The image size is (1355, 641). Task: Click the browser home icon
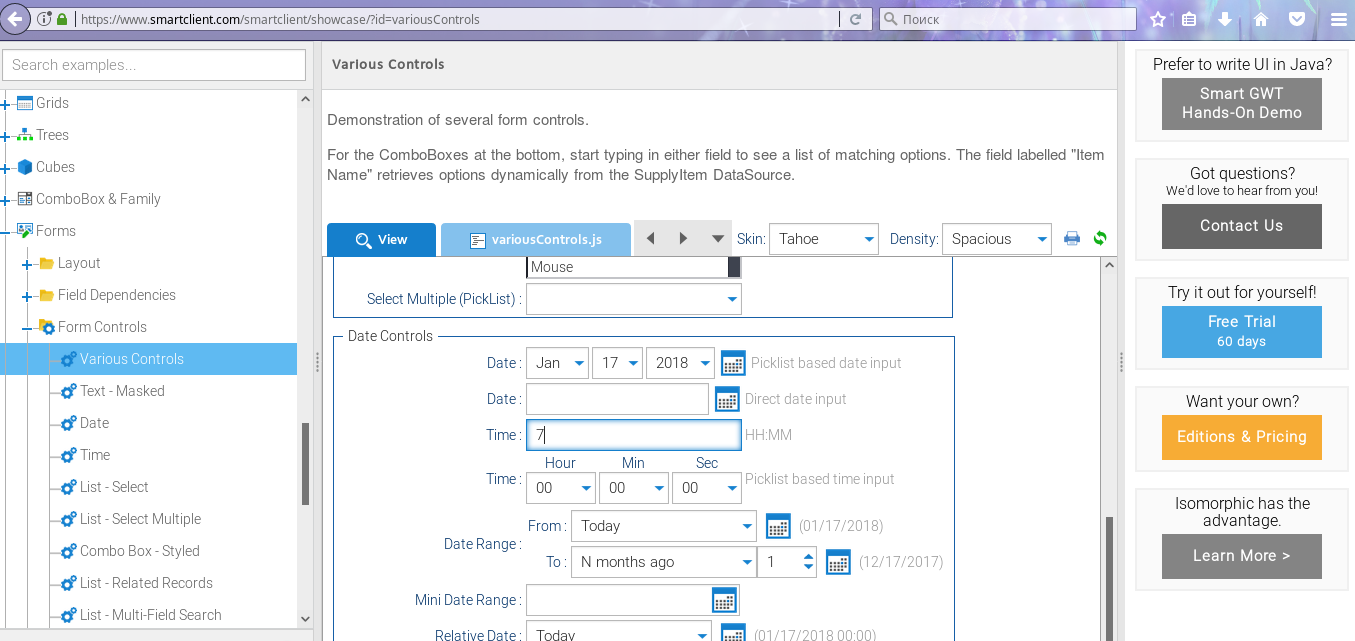click(x=1261, y=19)
